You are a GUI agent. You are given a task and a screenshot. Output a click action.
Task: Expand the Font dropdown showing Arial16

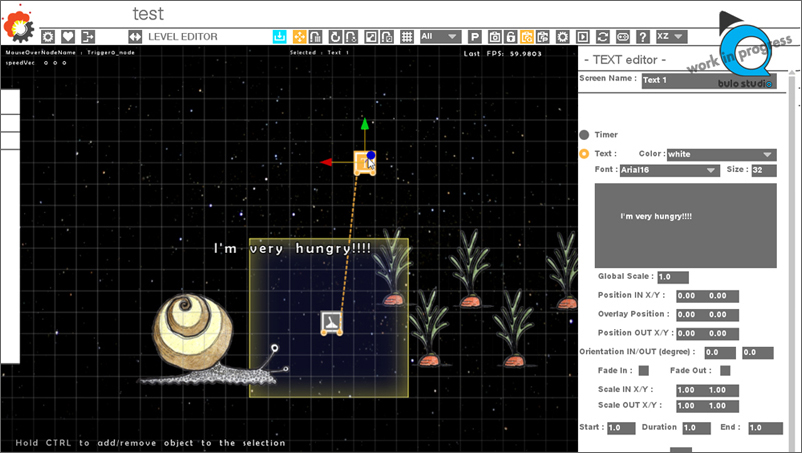[669, 170]
